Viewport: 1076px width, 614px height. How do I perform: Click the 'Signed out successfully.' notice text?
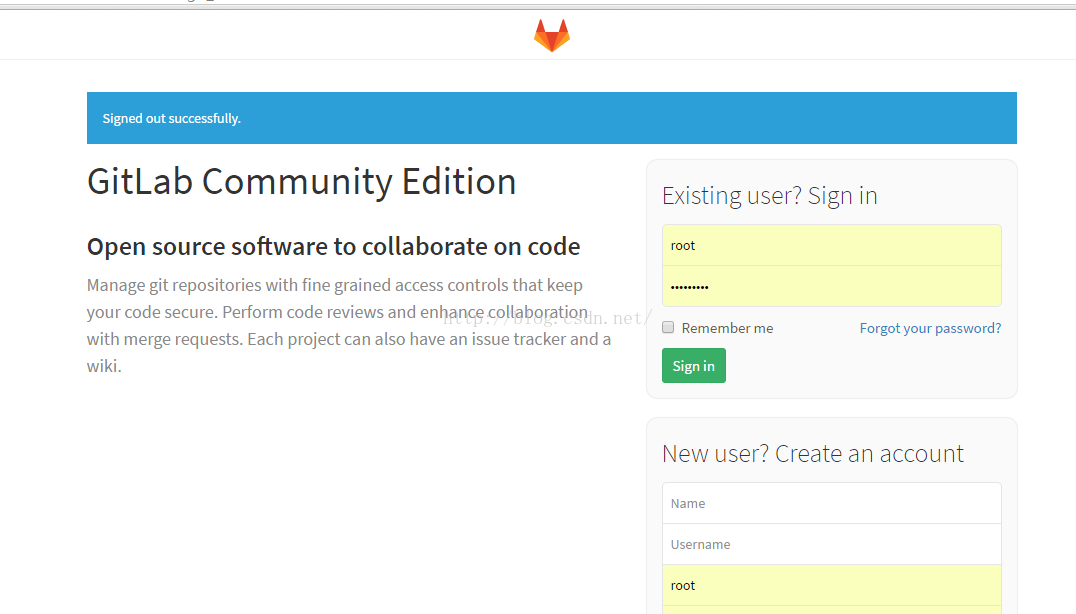(172, 119)
